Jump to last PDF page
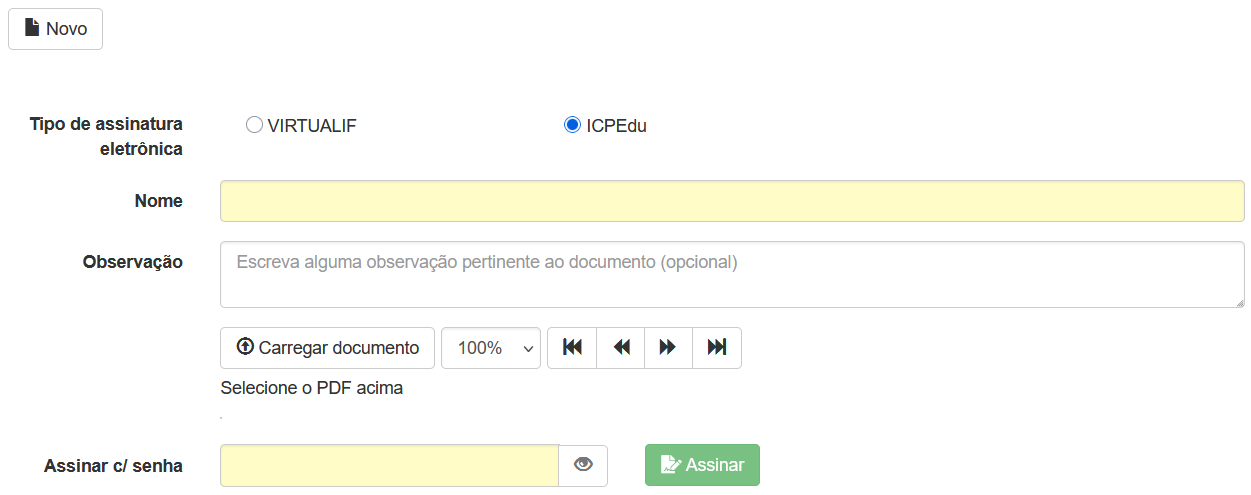This screenshot has width=1251, height=495. (717, 348)
